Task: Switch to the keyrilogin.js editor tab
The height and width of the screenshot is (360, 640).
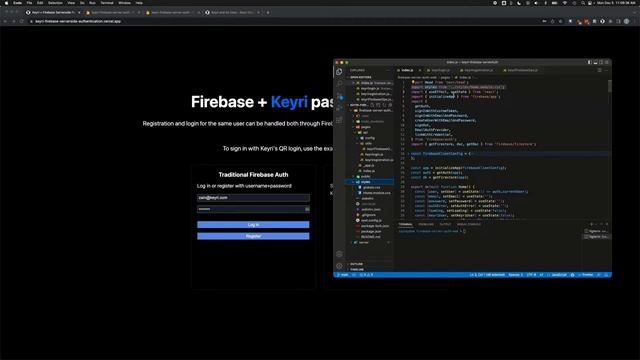Action: tap(440, 70)
